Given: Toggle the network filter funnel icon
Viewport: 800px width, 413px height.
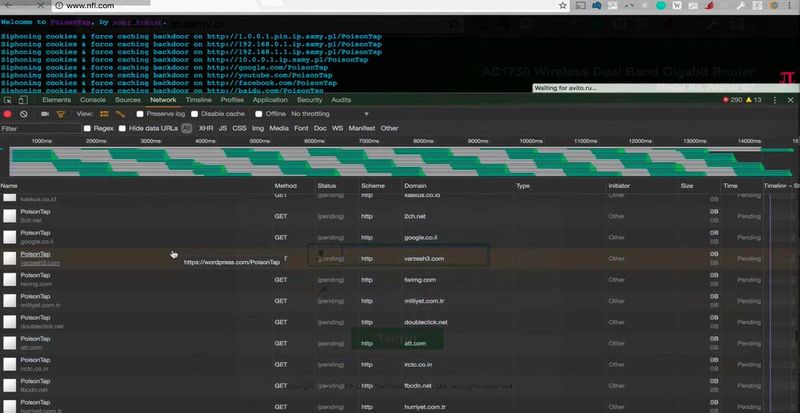Looking at the screenshot, I should (x=61, y=114).
